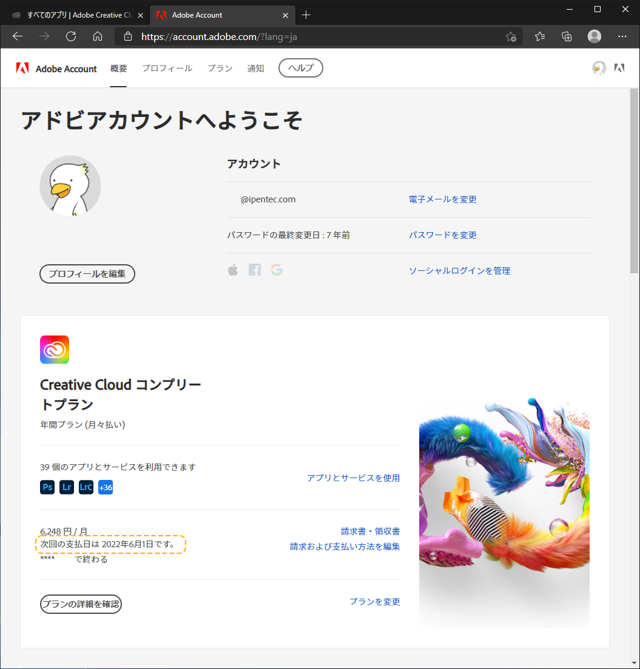Click the browser forward arrow
640x669 pixels.
point(44,37)
